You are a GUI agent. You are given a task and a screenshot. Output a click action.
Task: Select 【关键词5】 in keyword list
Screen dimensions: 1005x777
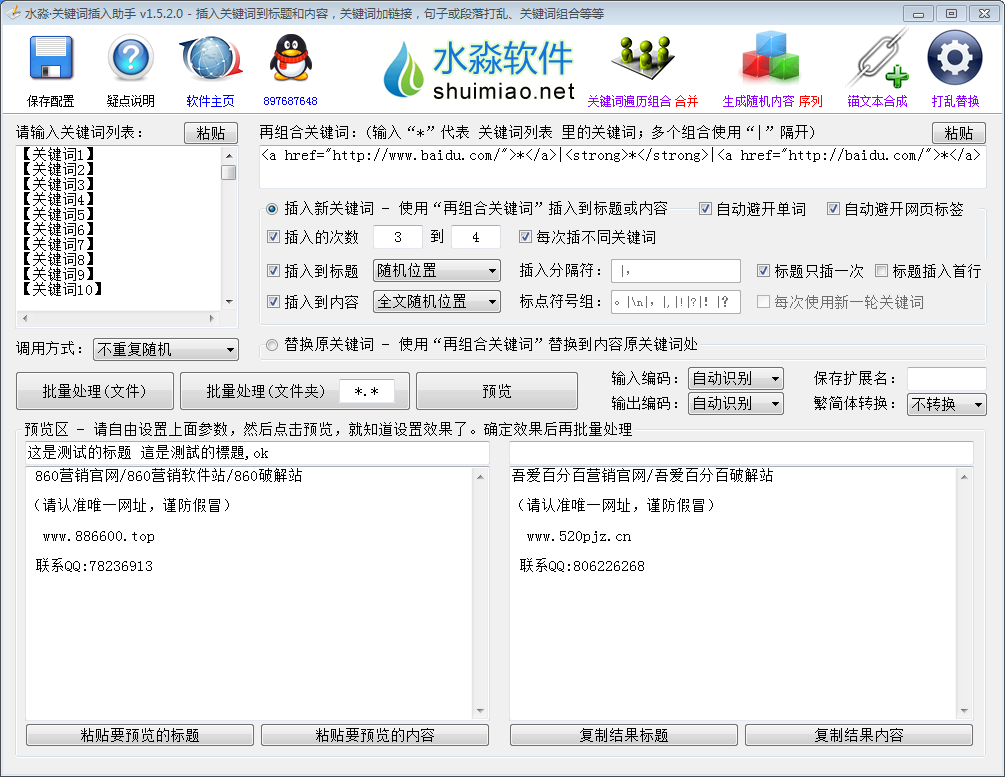click(x=58, y=214)
